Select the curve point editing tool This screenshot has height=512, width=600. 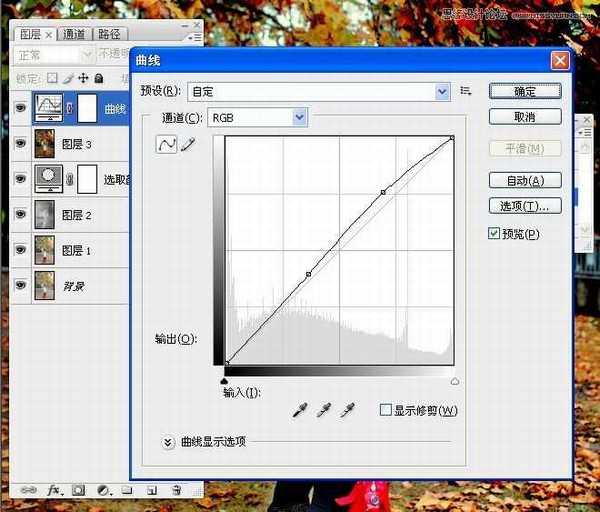(166, 144)
